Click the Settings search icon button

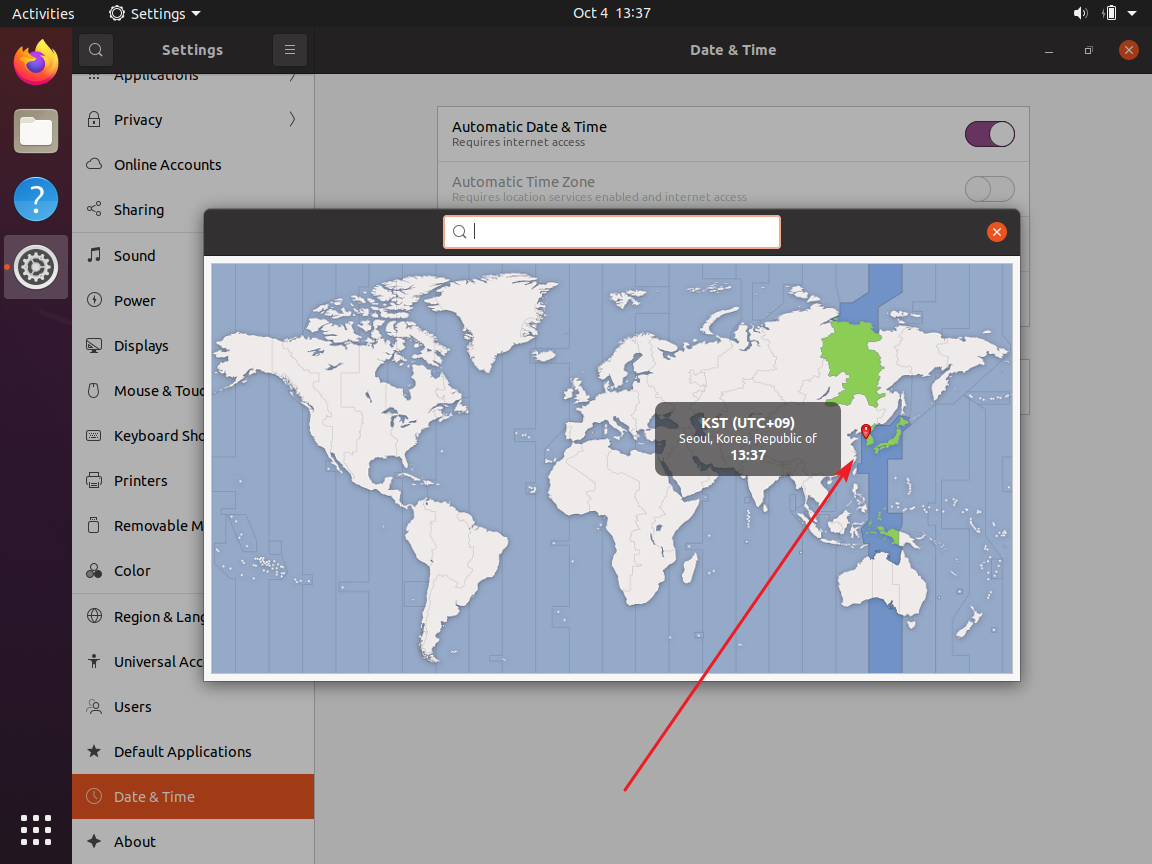pos(96,50)
